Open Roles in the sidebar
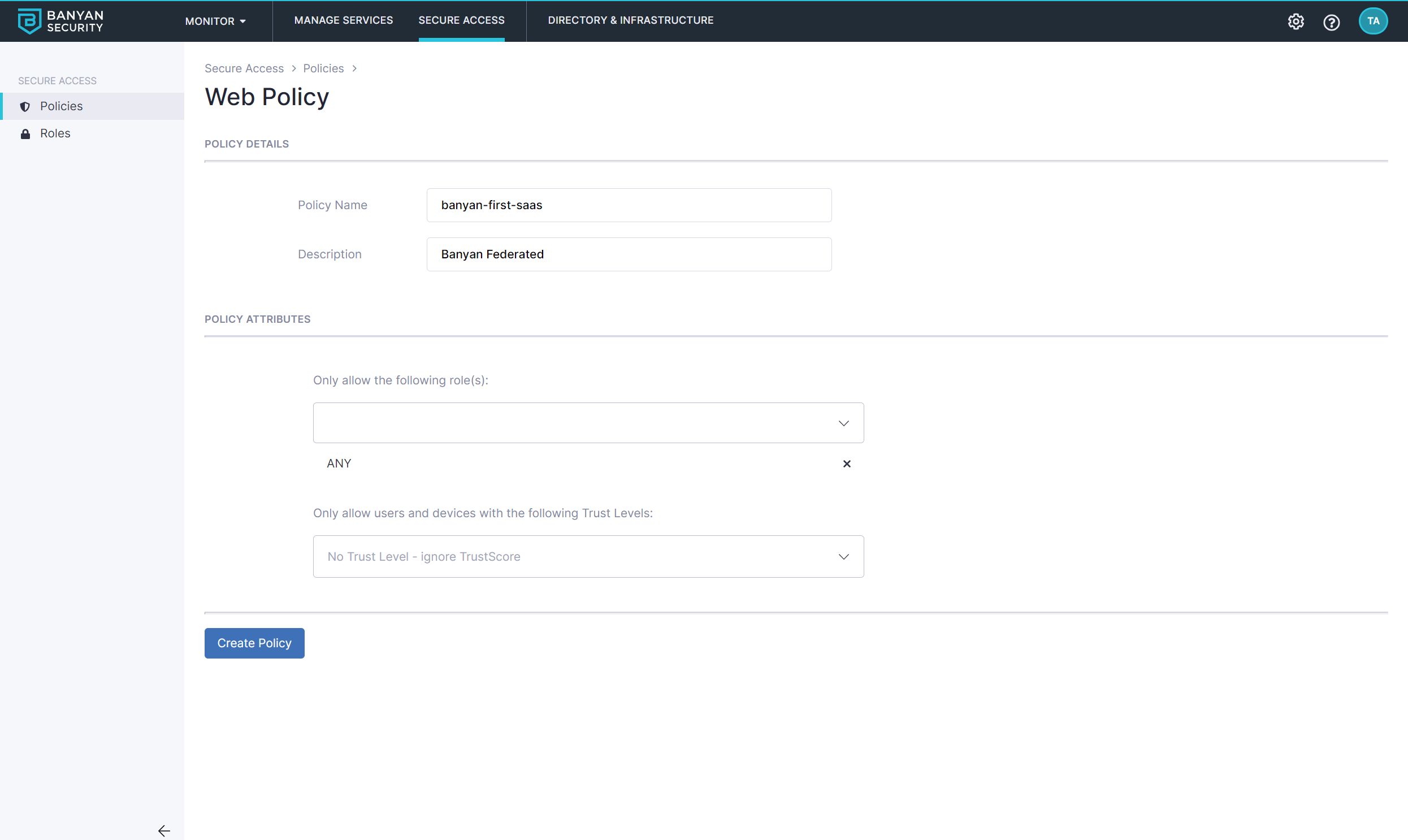This screenshot has width=1408, height=840. [55, 133]
